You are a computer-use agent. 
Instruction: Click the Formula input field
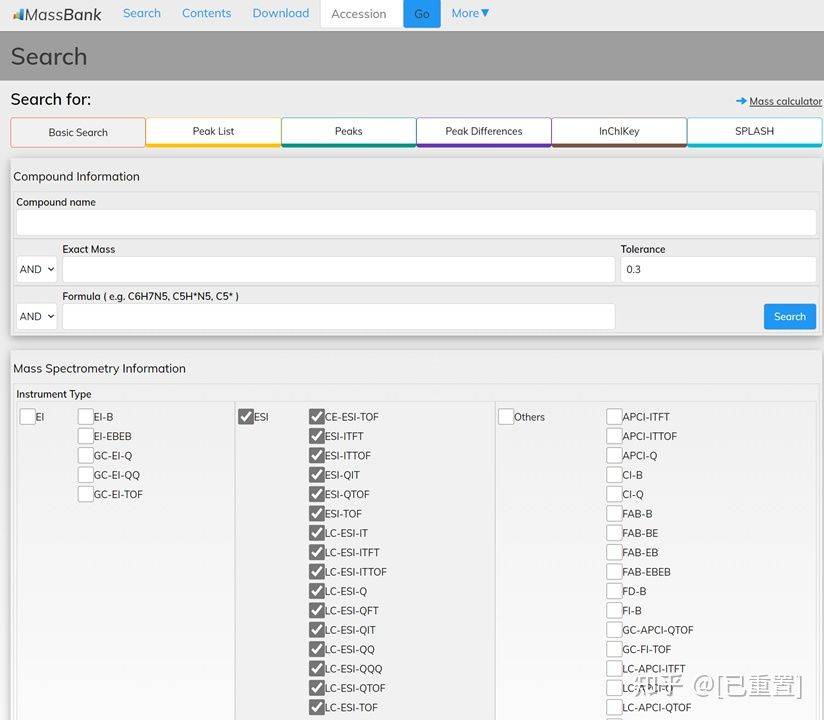pos(338,316)
